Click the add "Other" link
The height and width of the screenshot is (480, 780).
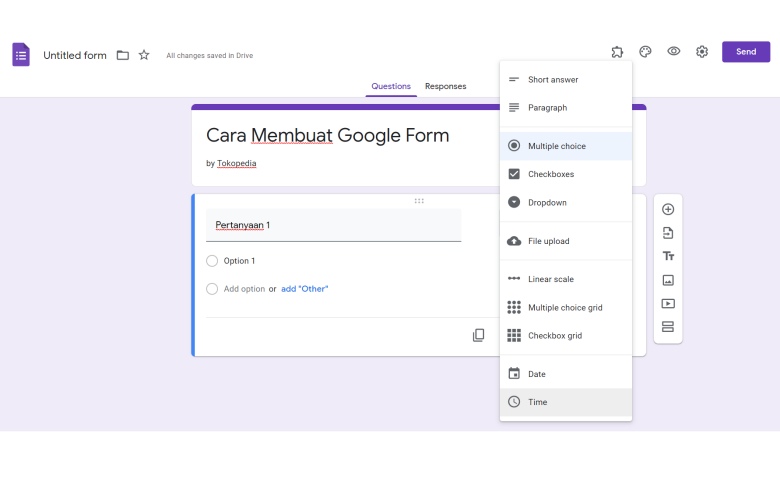(x=304, y=288)
